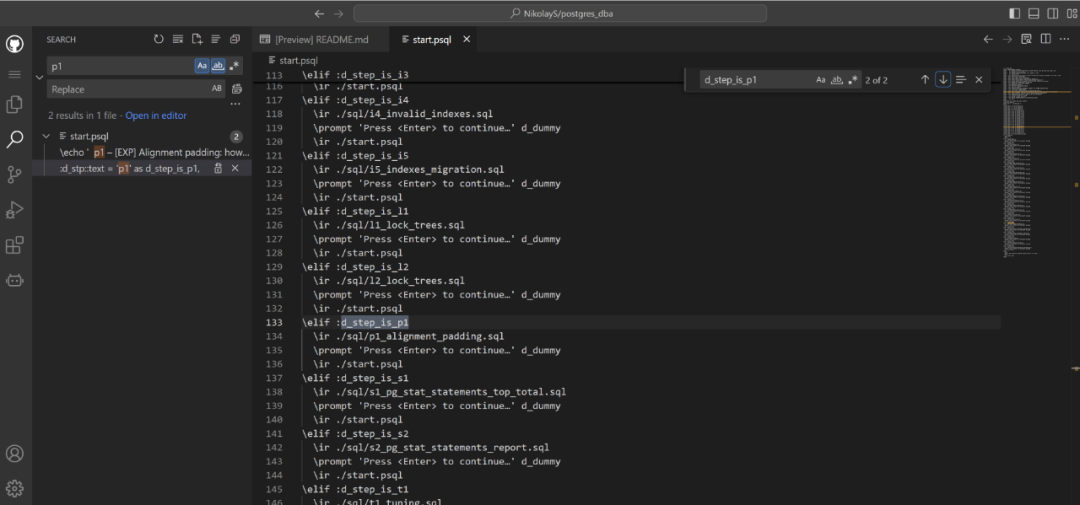The image size is (1080, 505).
Task: Navigate back in the title bar
Action: click(319, 13)
